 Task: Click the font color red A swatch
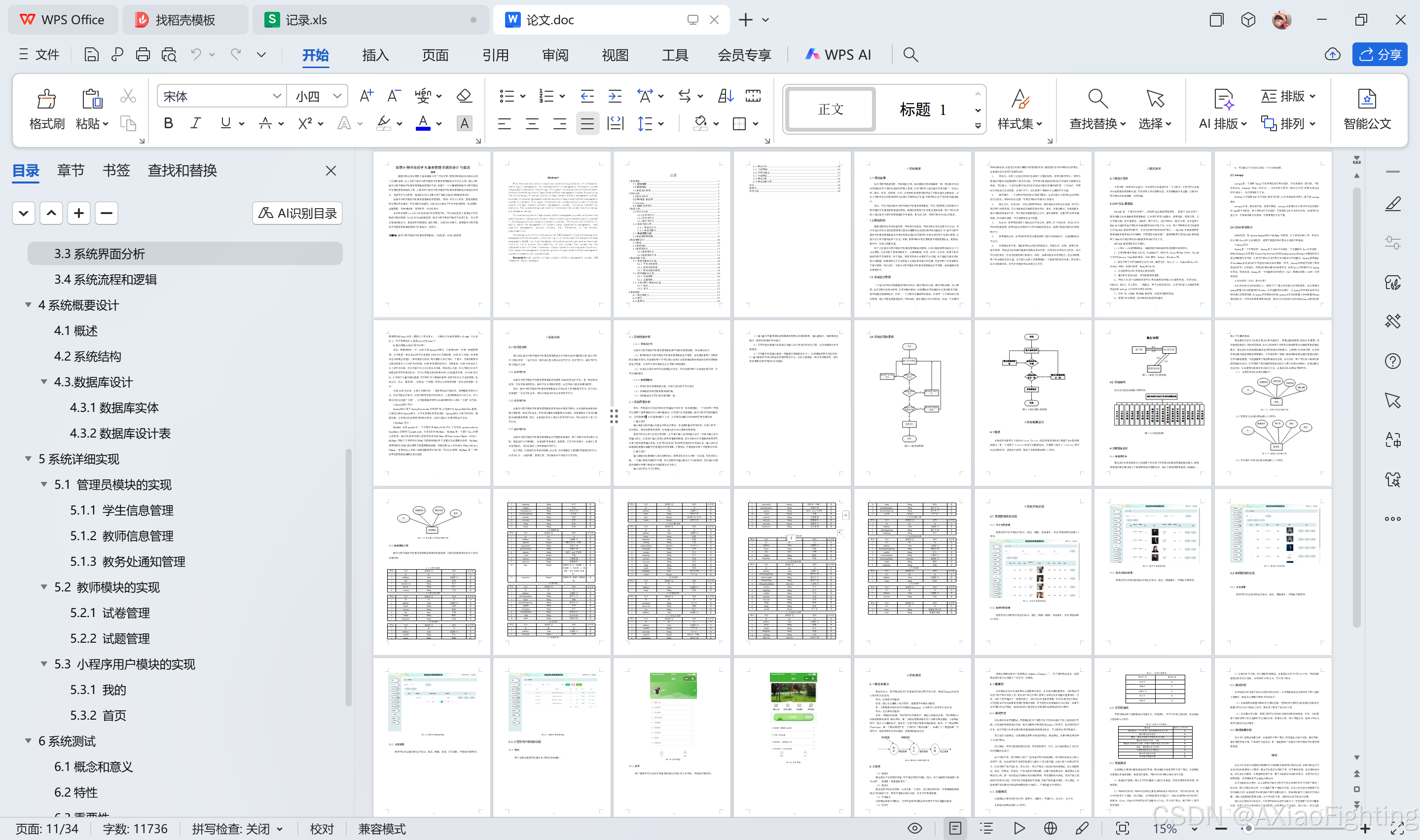point(423,123)
